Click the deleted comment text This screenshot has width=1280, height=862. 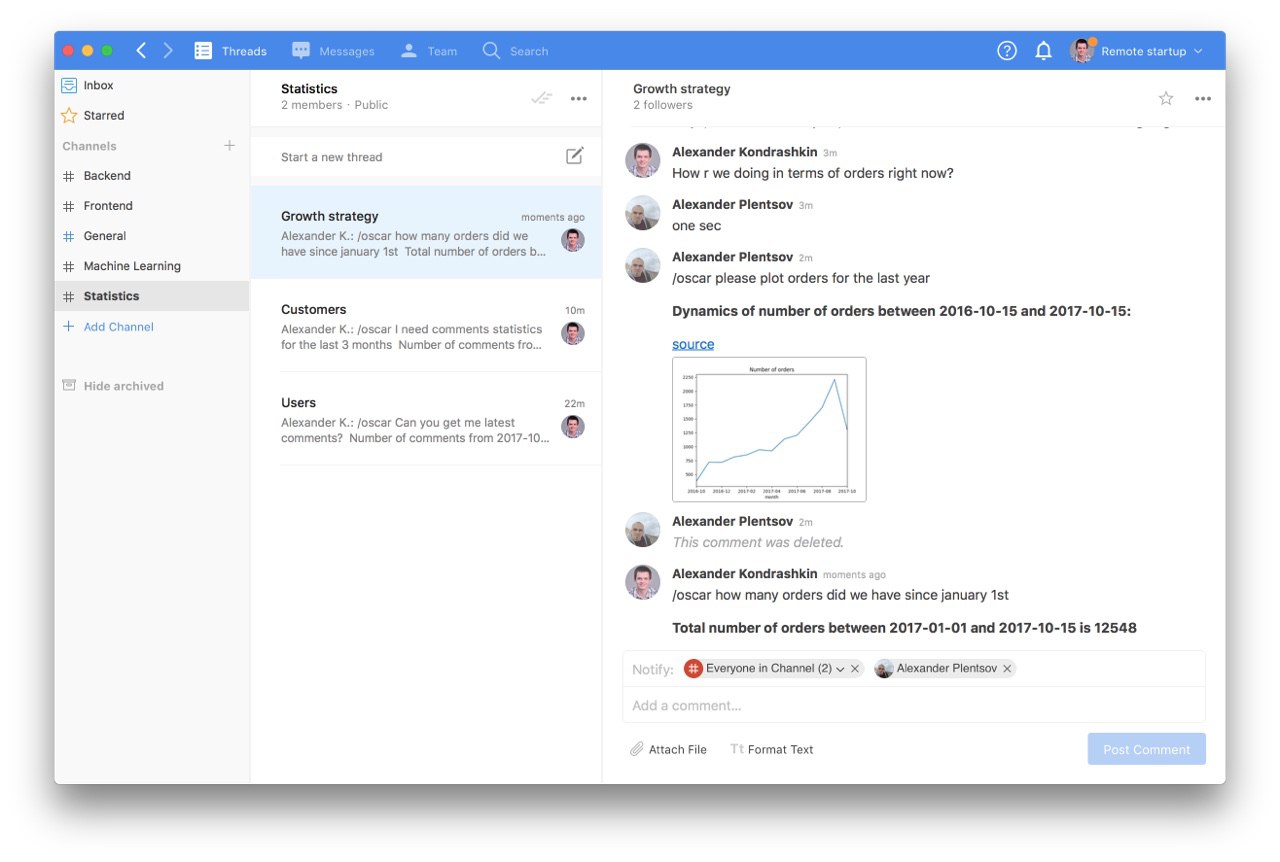(x=758, y=542)
